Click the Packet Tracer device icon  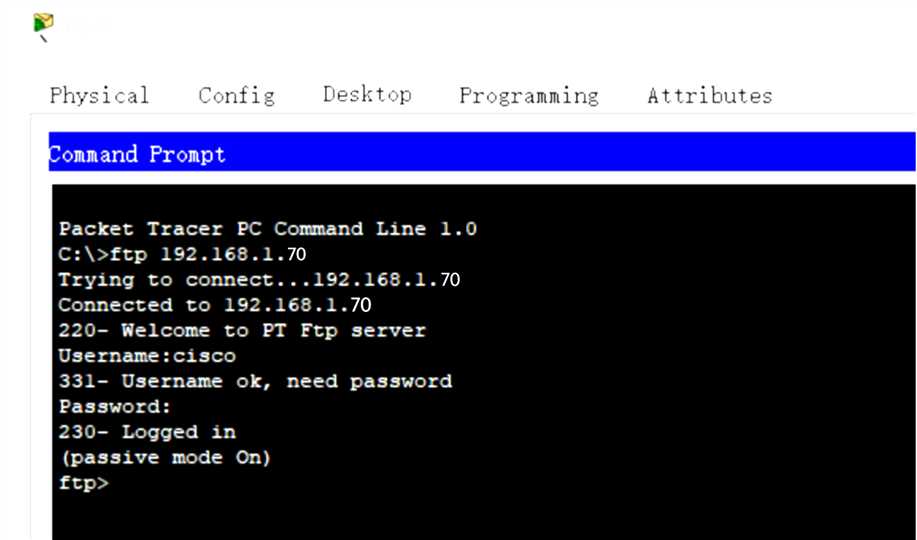pos(43,25)
